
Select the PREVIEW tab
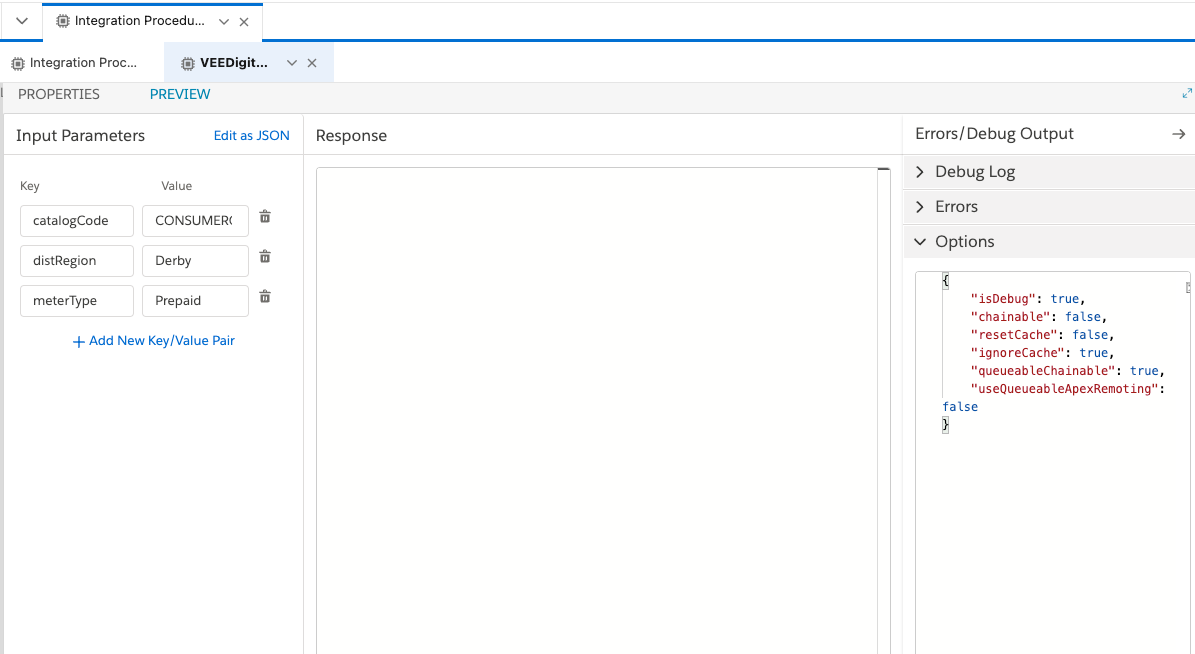point(180,94)
